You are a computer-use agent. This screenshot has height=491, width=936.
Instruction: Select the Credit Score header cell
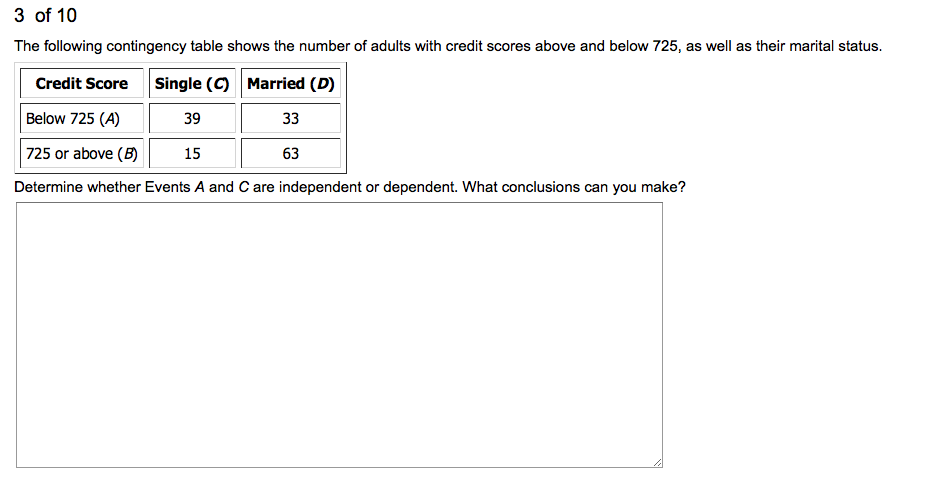pos(82,84)
